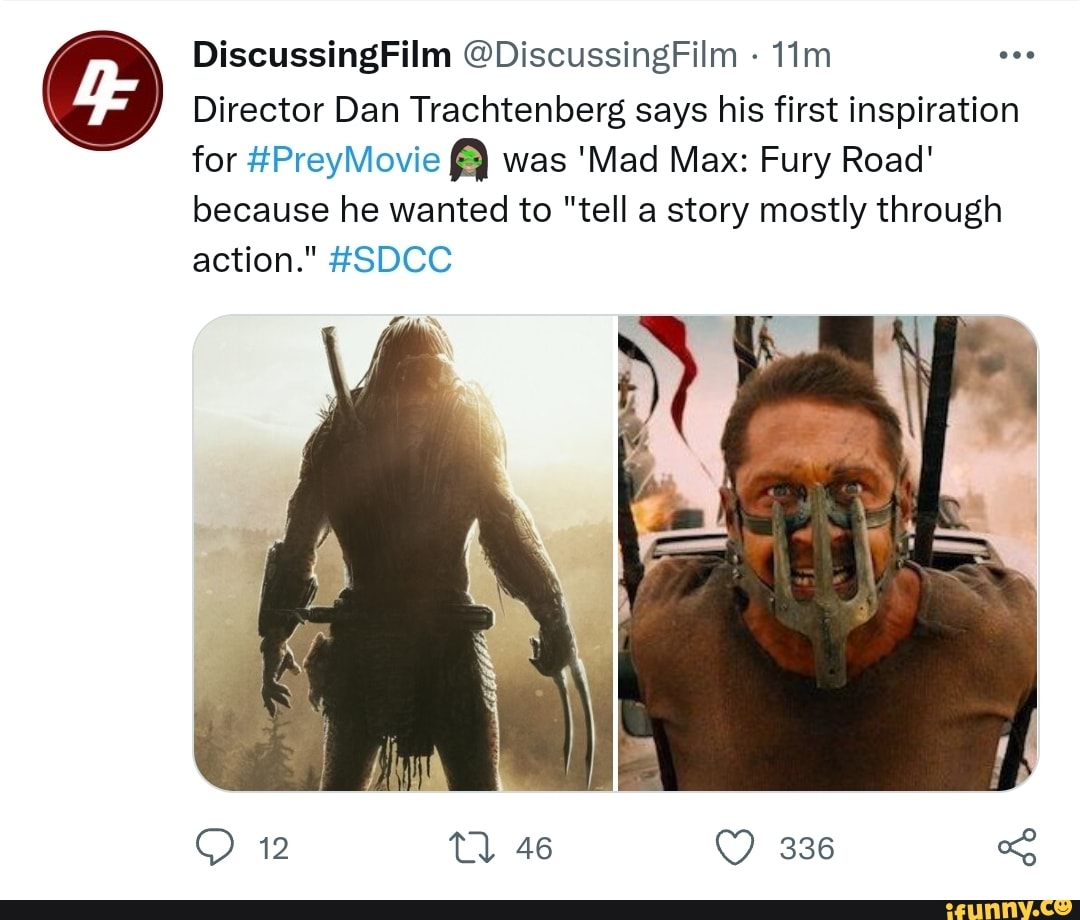
Task: Open the DiscussingFilm profile avatar
Action: (103, 90)
